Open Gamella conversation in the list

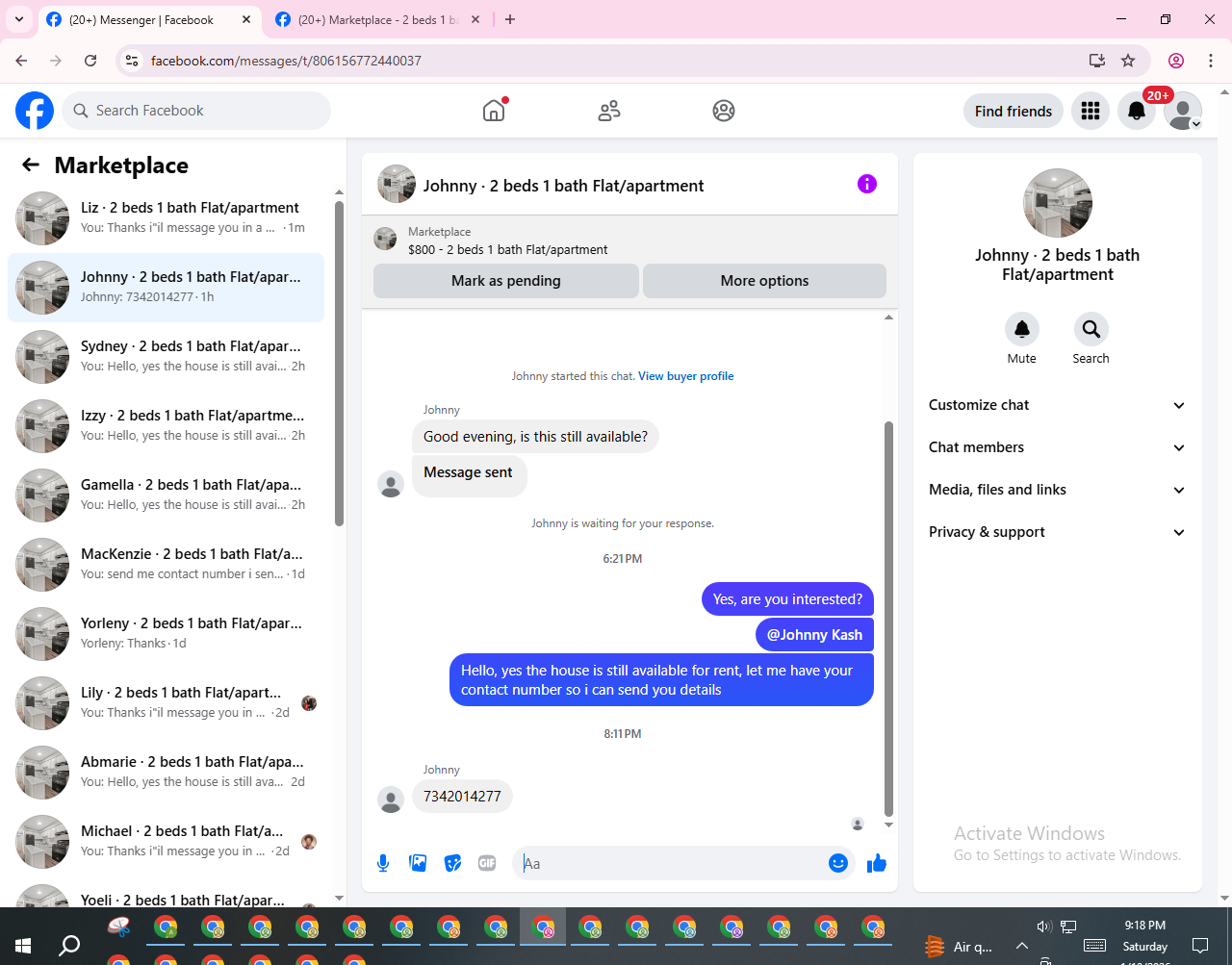click(166, 495)
